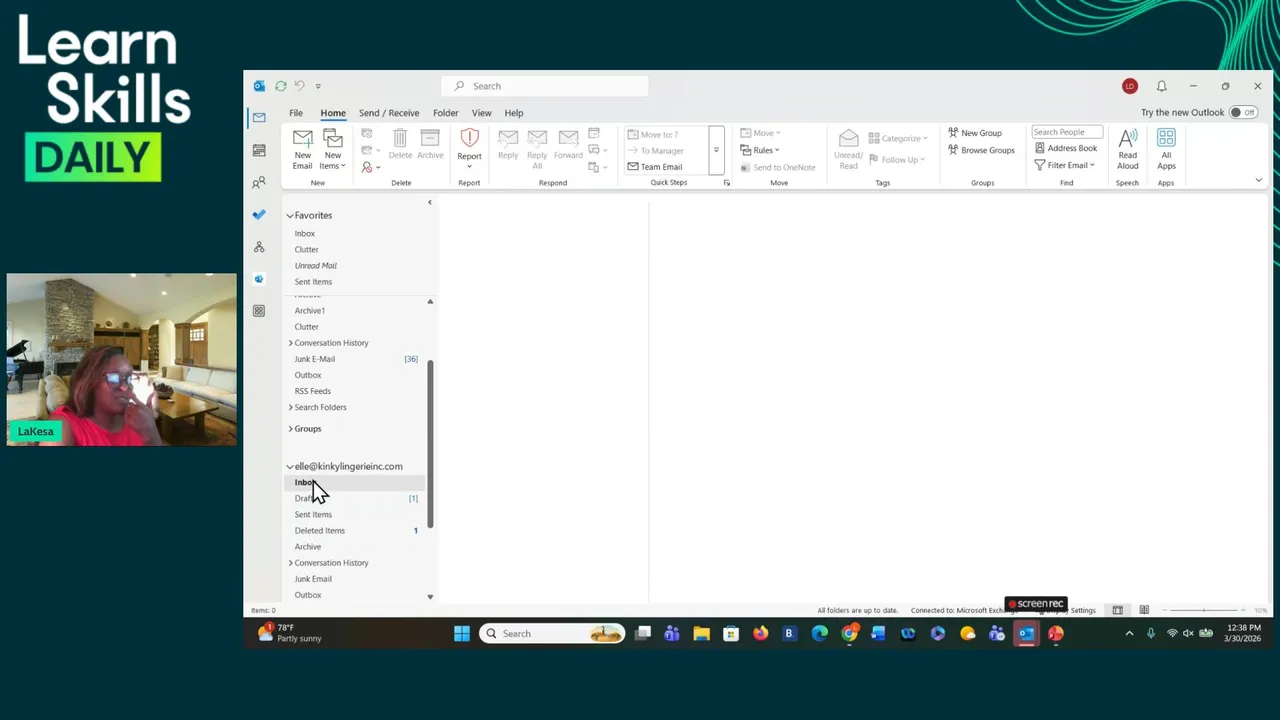This screenshot has width=1280, height=720.
Task: Open the Filter Email dropdown
Action: [1064, 165]
